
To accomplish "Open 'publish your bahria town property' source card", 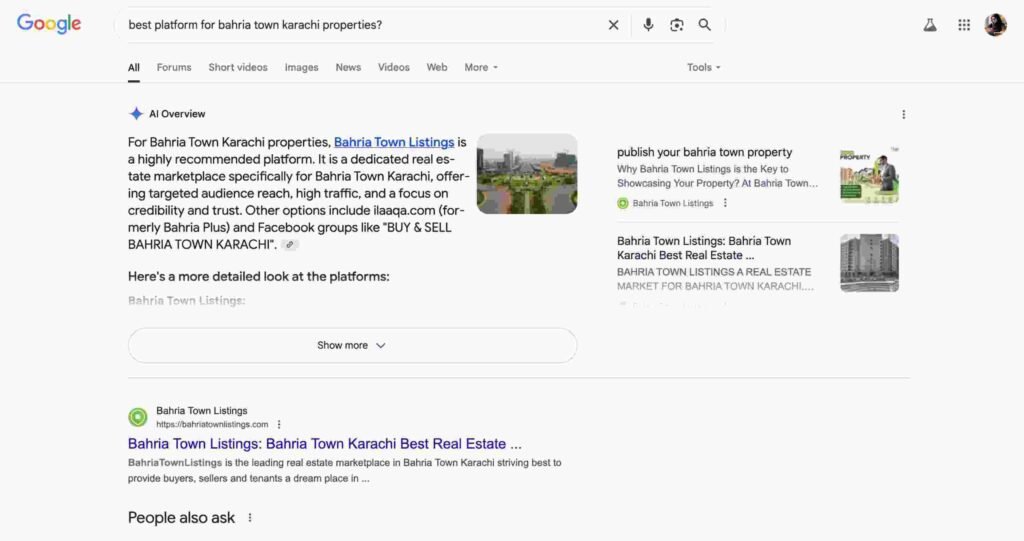I will pos(758,176).
